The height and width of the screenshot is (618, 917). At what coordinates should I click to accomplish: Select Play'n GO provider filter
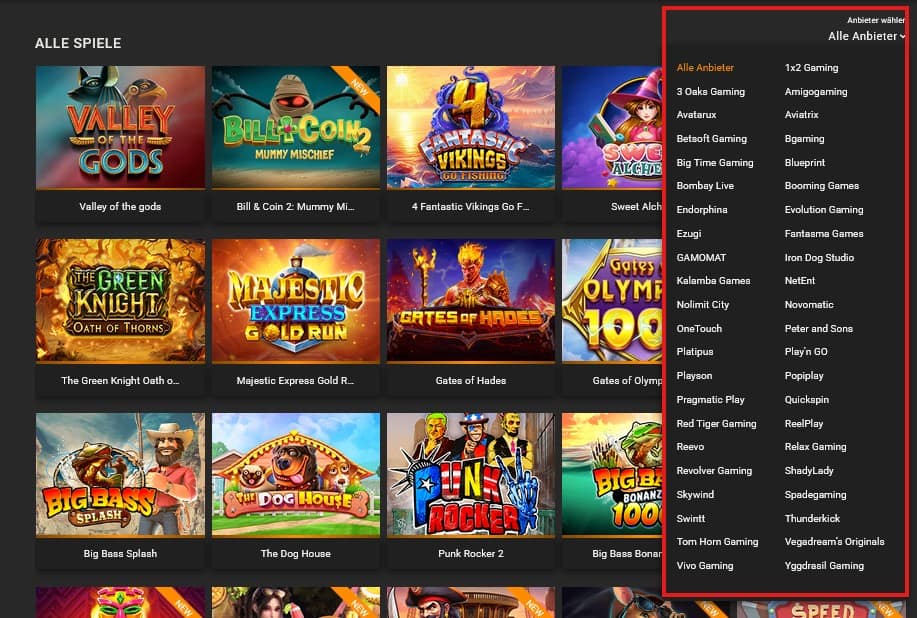point(806,352)
